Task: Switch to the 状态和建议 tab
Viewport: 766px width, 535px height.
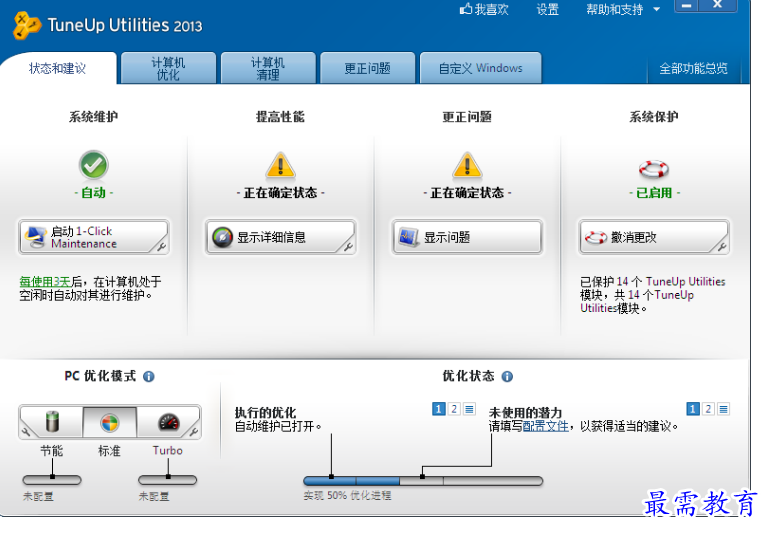Action: point(58,68)
